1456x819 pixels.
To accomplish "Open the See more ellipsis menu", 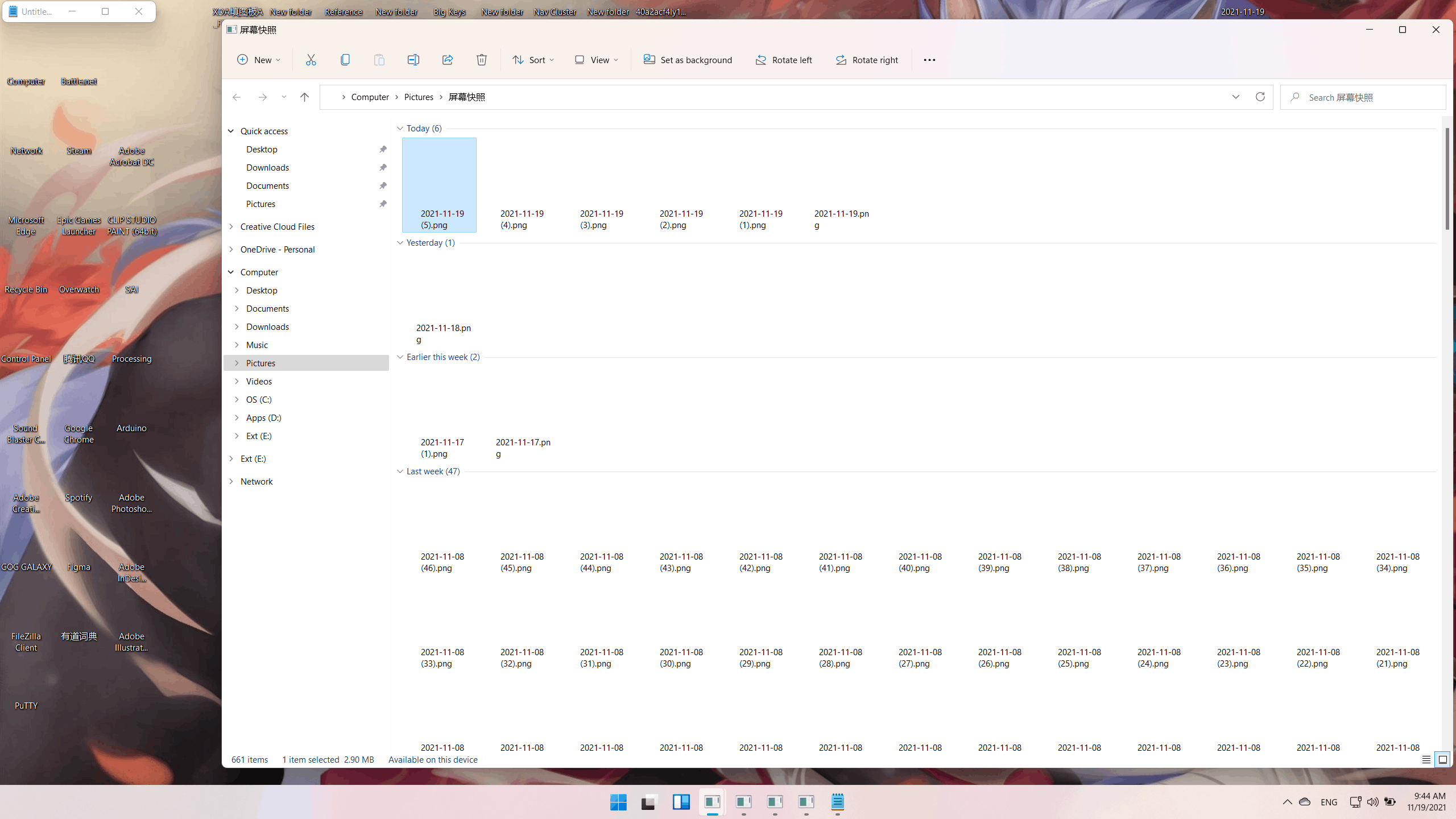I will [x=929, y=60].
